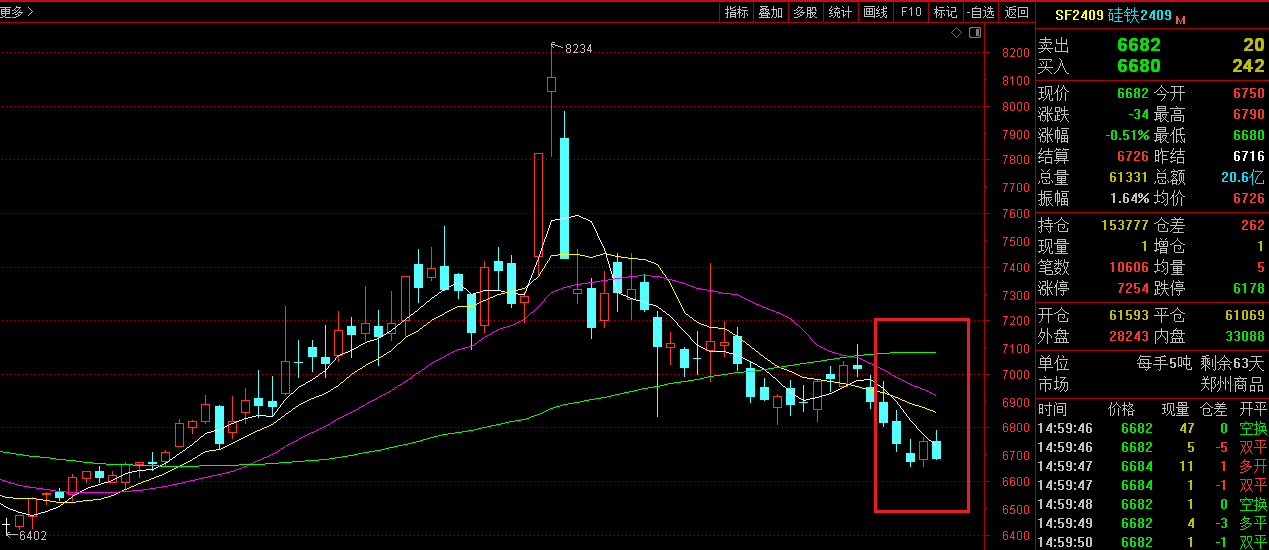Click the SF2409 contract code
This screenshot has width=1269, height=550.
1078,15
